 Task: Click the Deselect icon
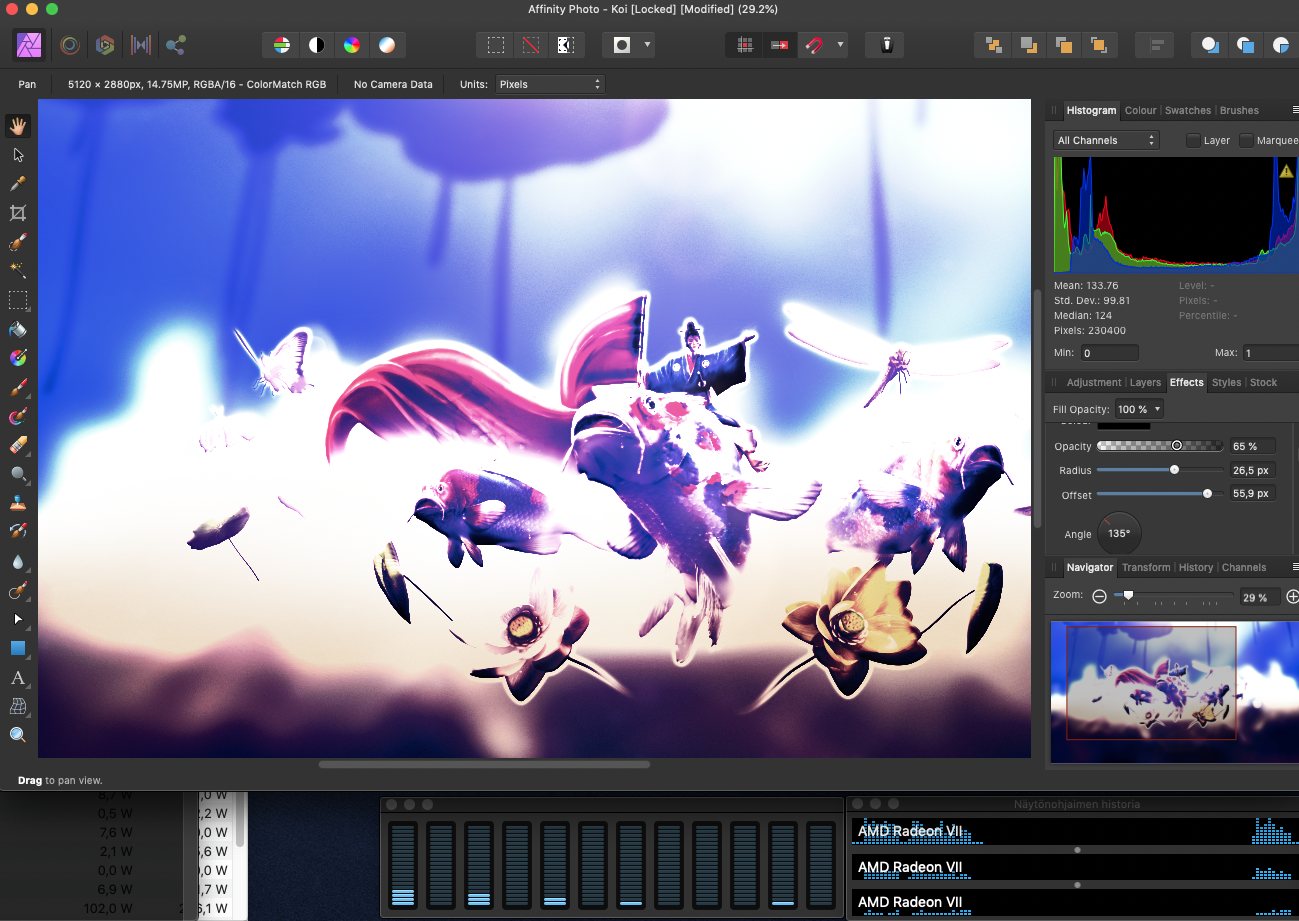(530, 45)
